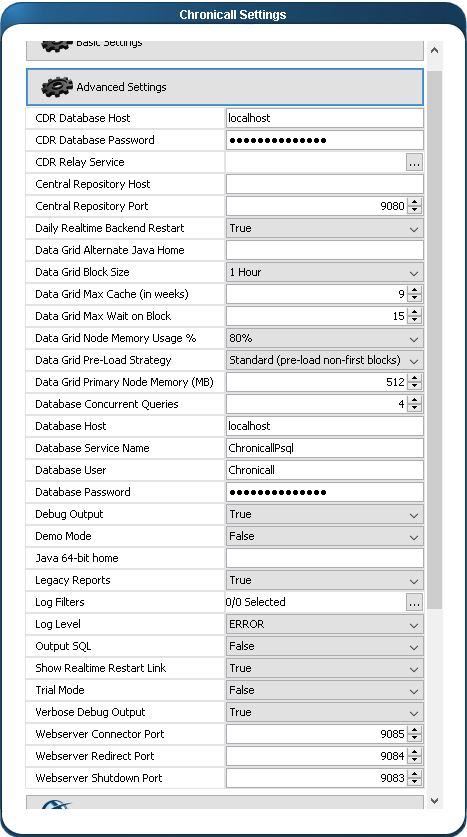Increase Central Repository Port value
The image size is (467, 837).
(x=415, y=202)
